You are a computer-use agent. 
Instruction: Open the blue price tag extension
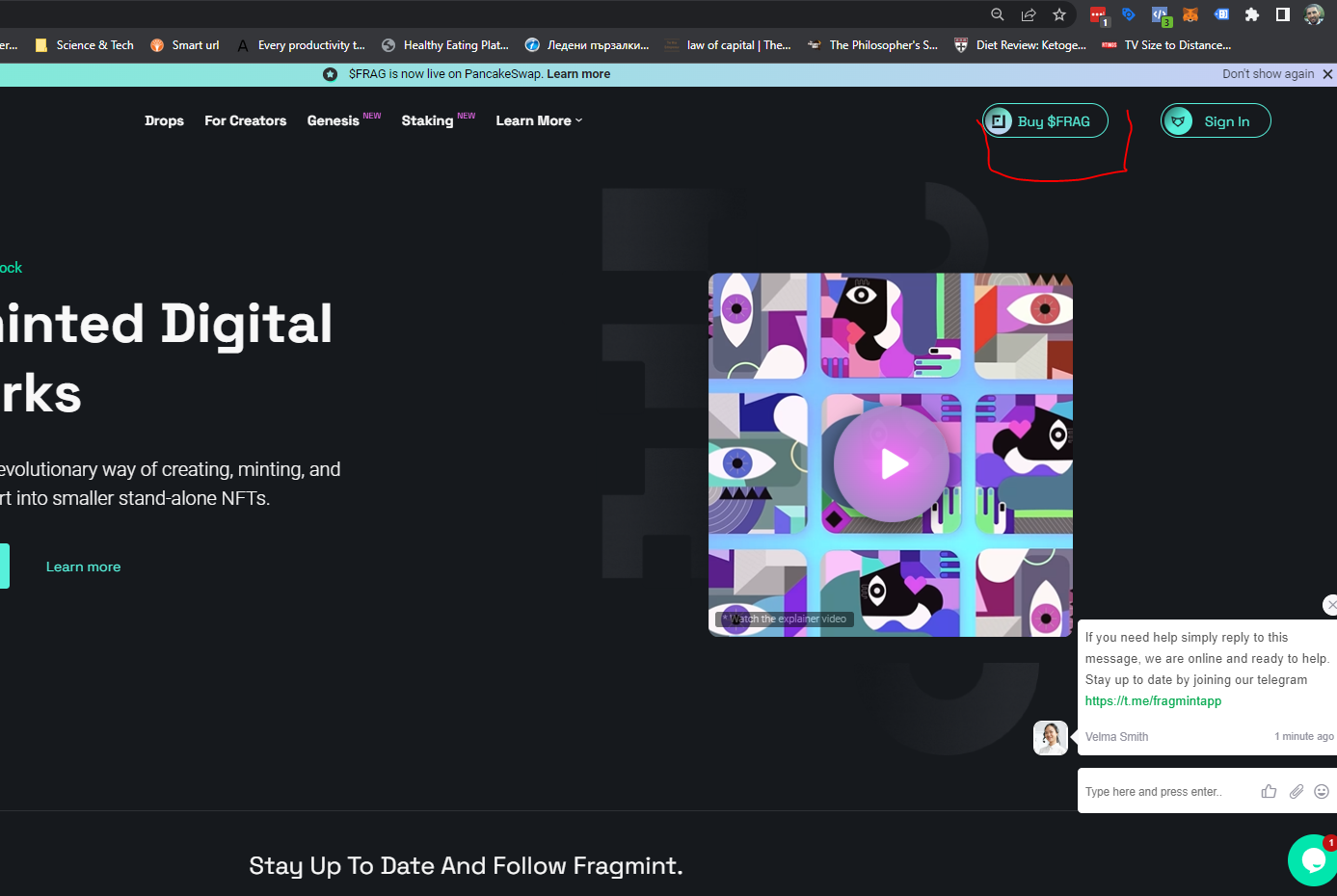tap(1129, 14)
